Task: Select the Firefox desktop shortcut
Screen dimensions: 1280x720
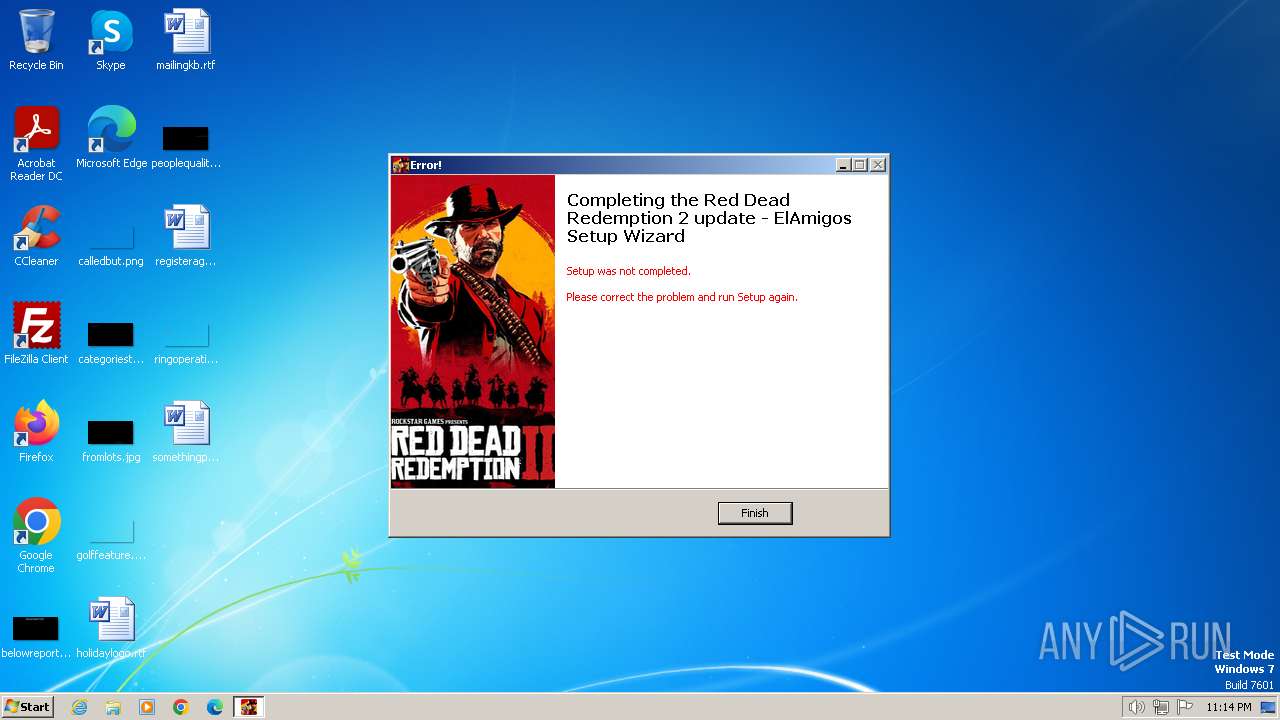Action: coord(36,432)
